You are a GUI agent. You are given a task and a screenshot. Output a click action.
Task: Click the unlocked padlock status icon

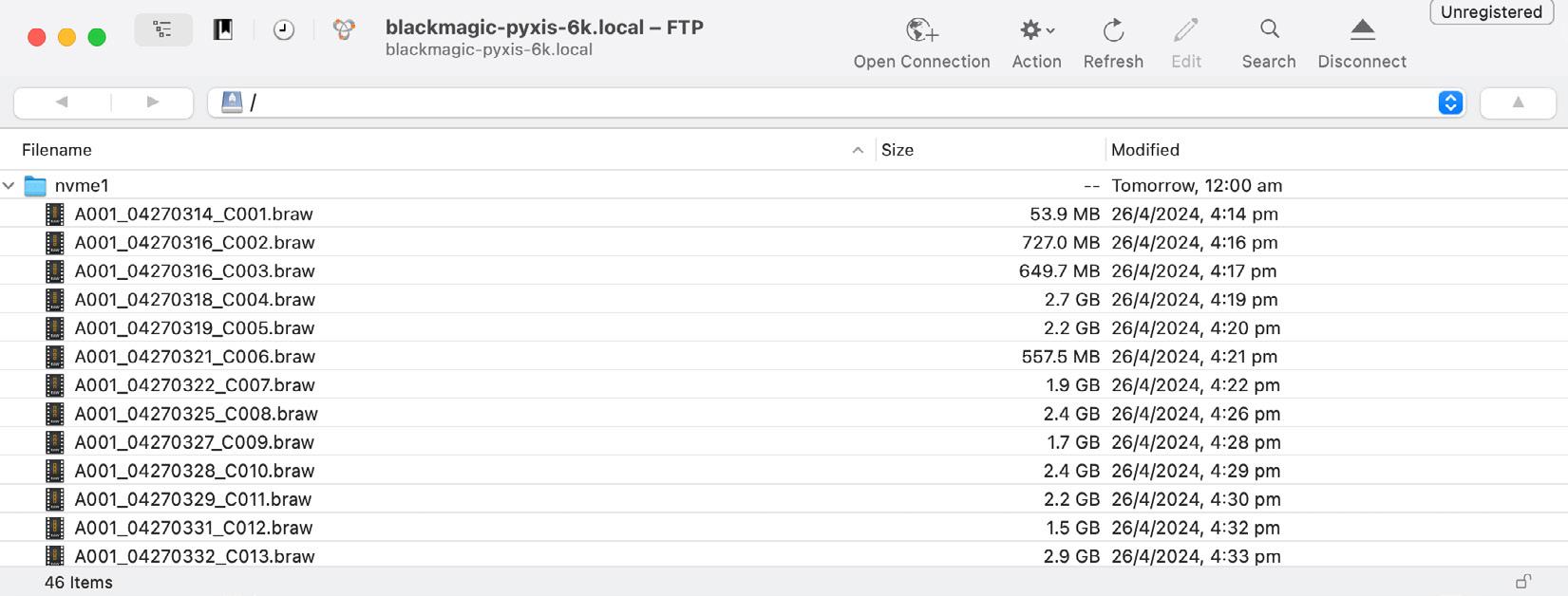tap(1522, 582)
